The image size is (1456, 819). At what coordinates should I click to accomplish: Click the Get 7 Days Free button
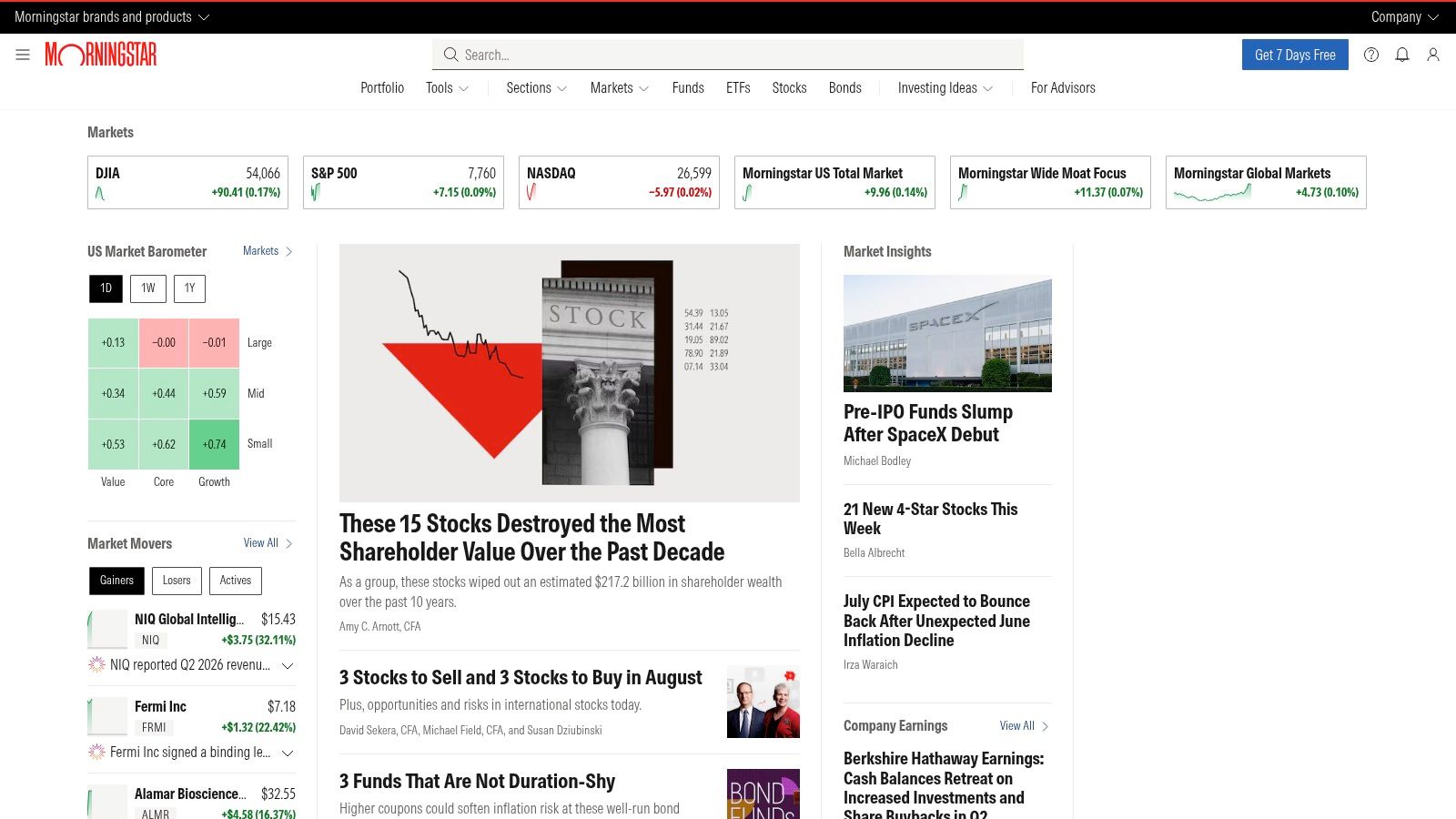pos(1295,55)
